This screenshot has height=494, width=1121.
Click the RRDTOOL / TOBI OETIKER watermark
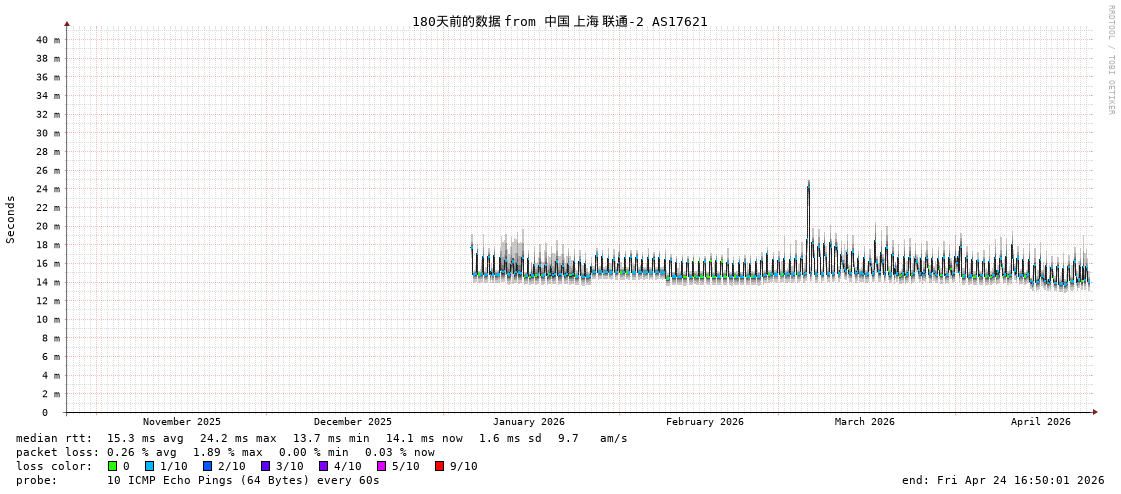[x=1110, y=60]
